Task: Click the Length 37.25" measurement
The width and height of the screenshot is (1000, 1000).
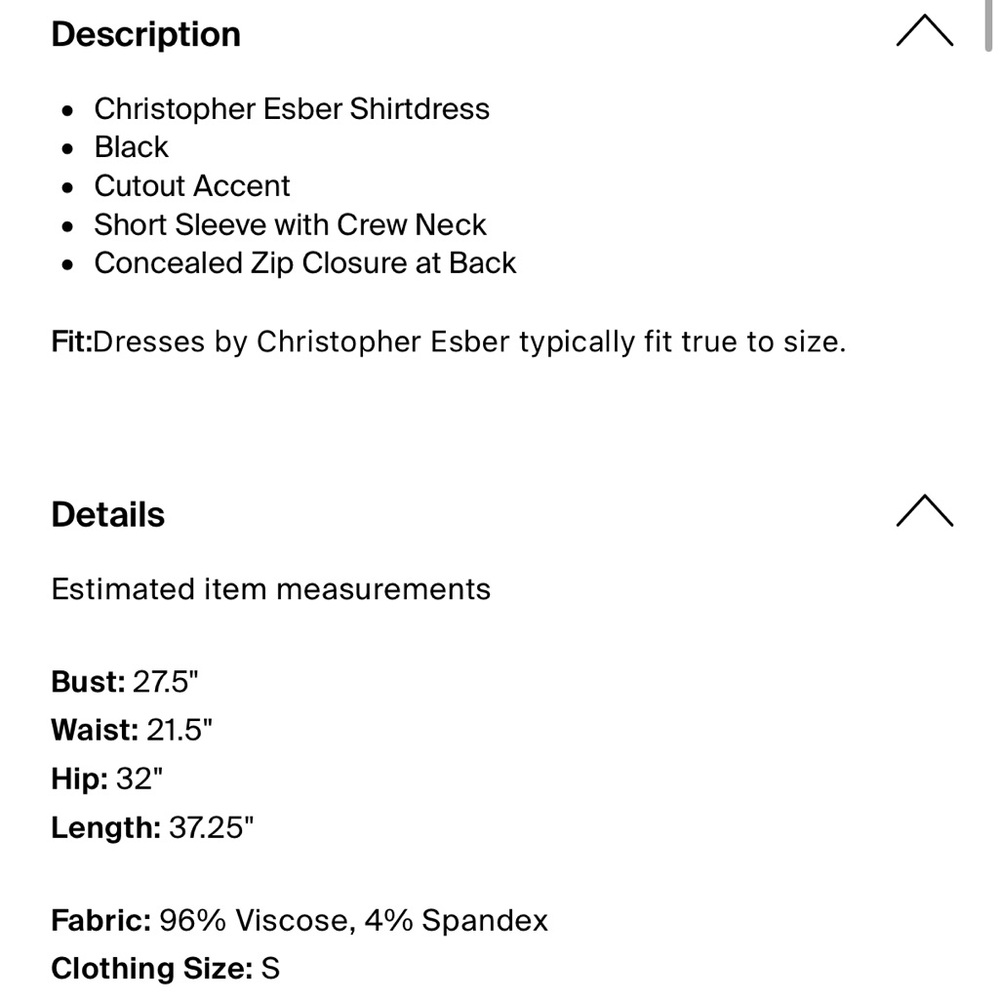Action: tap(152, 827)
